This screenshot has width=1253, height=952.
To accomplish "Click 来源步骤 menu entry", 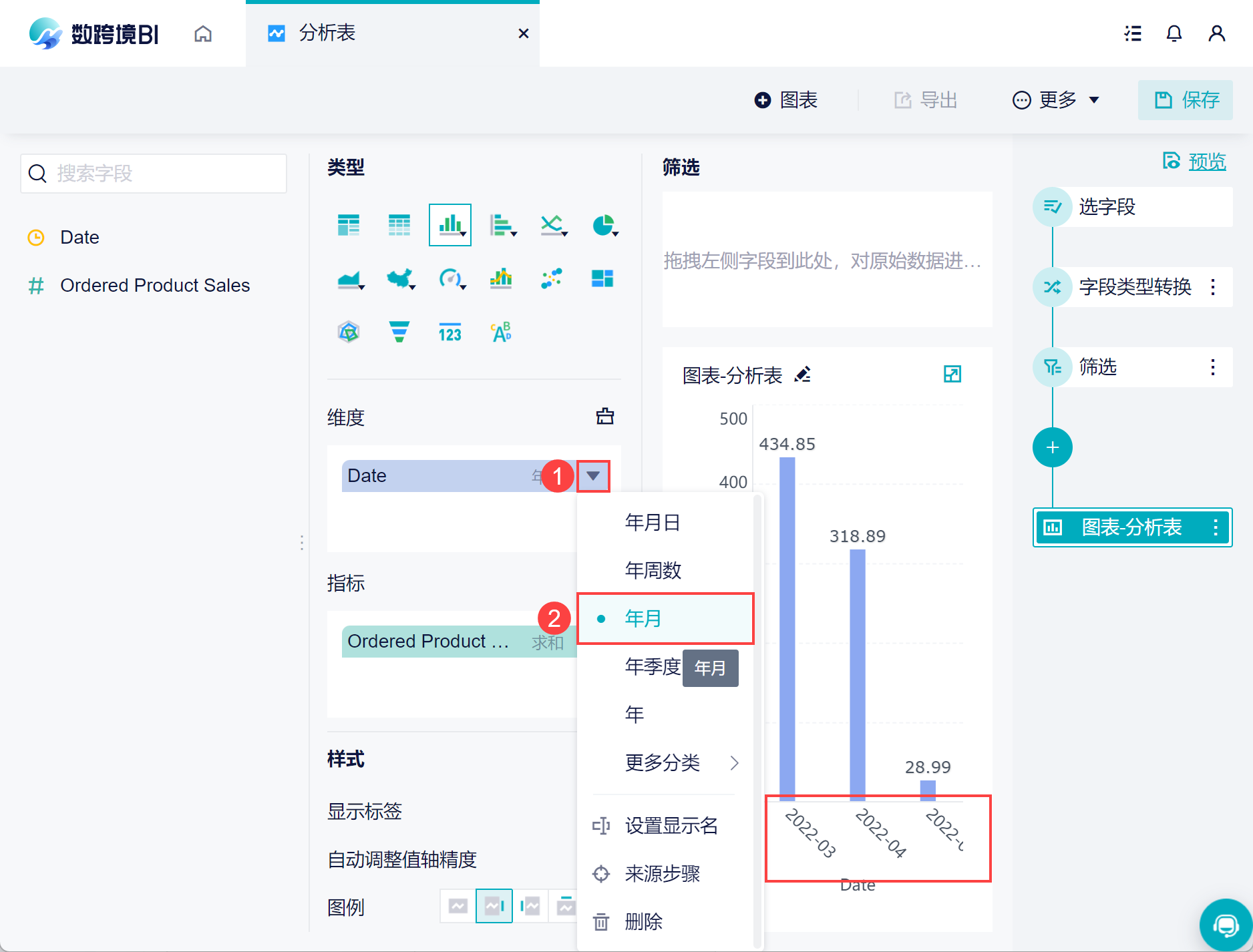I will [x=665, y=874].
